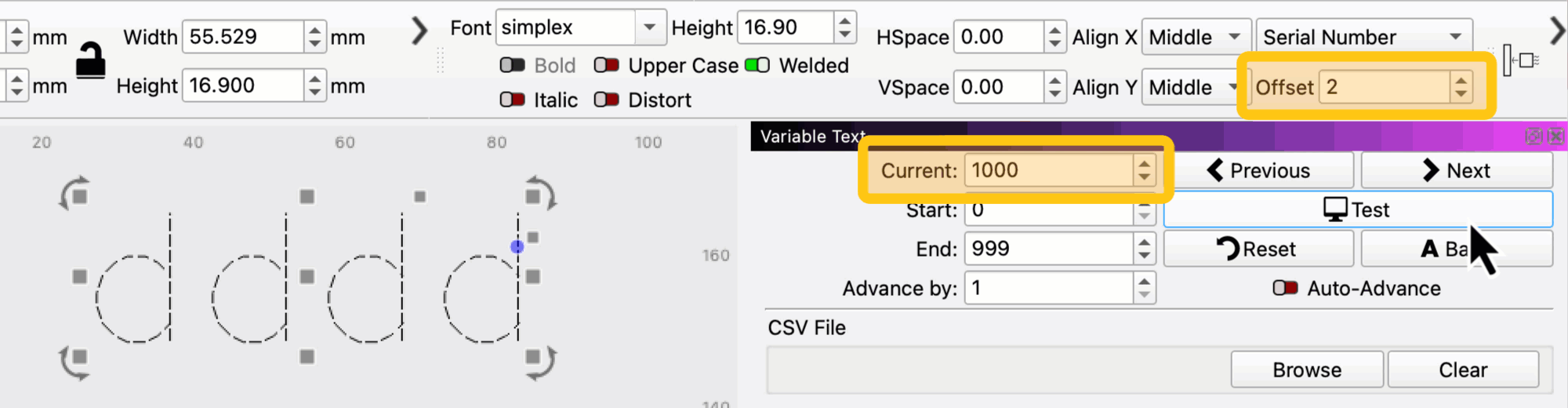Screen dimensions: 1568x408
Task: Click the top-right rotation handle
Action: click(540, 194)
